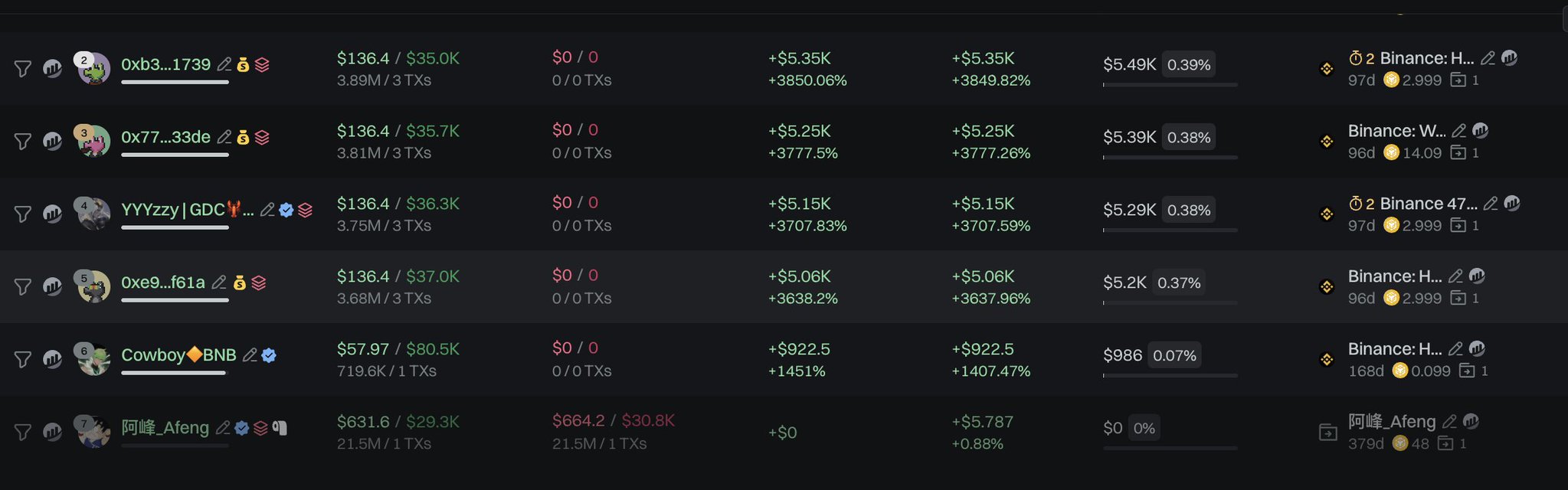1568x490 pixels.
Task: Click the Binance logo in the 0xb3...1739 row
Action: click(1327, 69)
